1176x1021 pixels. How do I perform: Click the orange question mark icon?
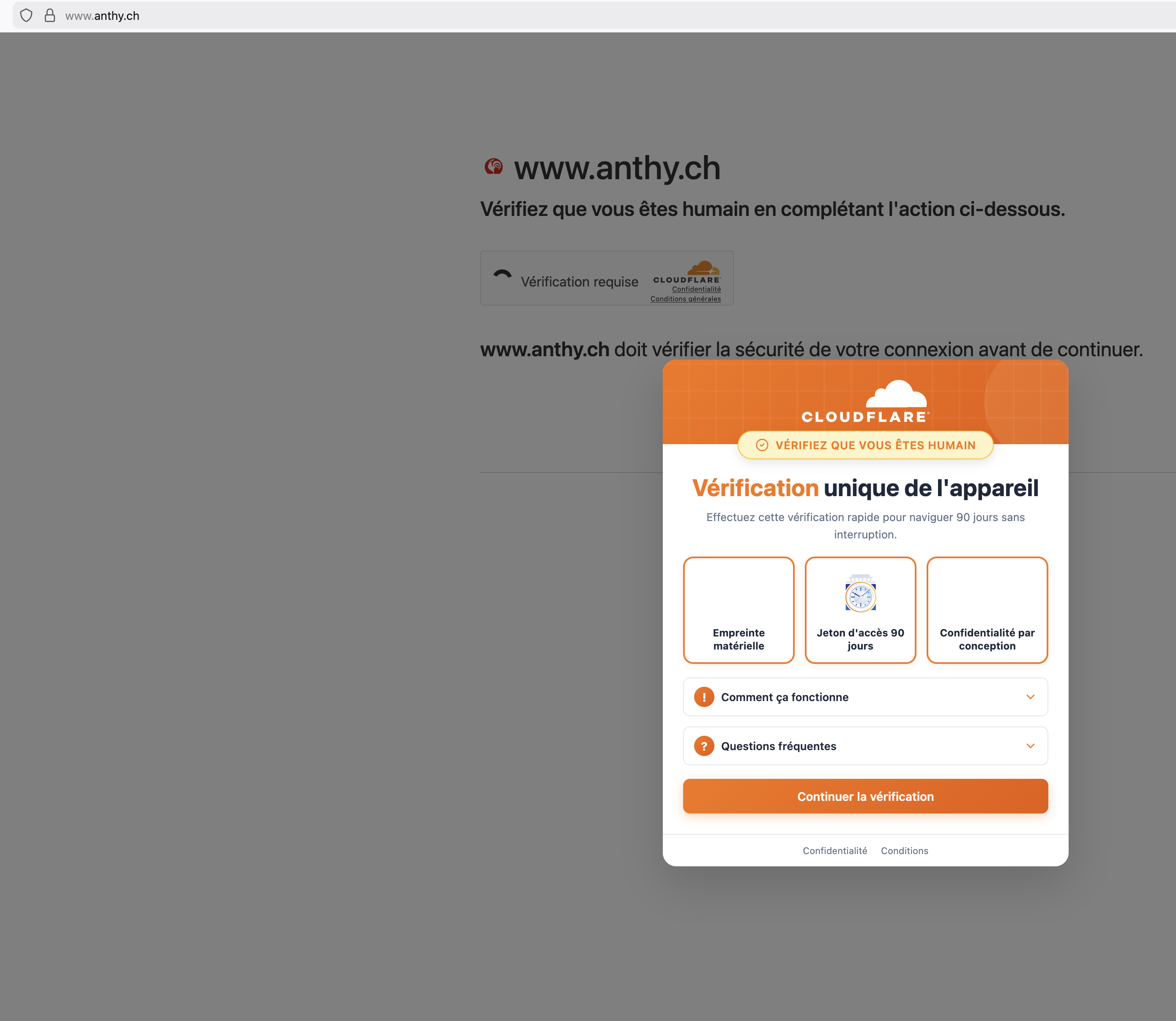(704, 746)
